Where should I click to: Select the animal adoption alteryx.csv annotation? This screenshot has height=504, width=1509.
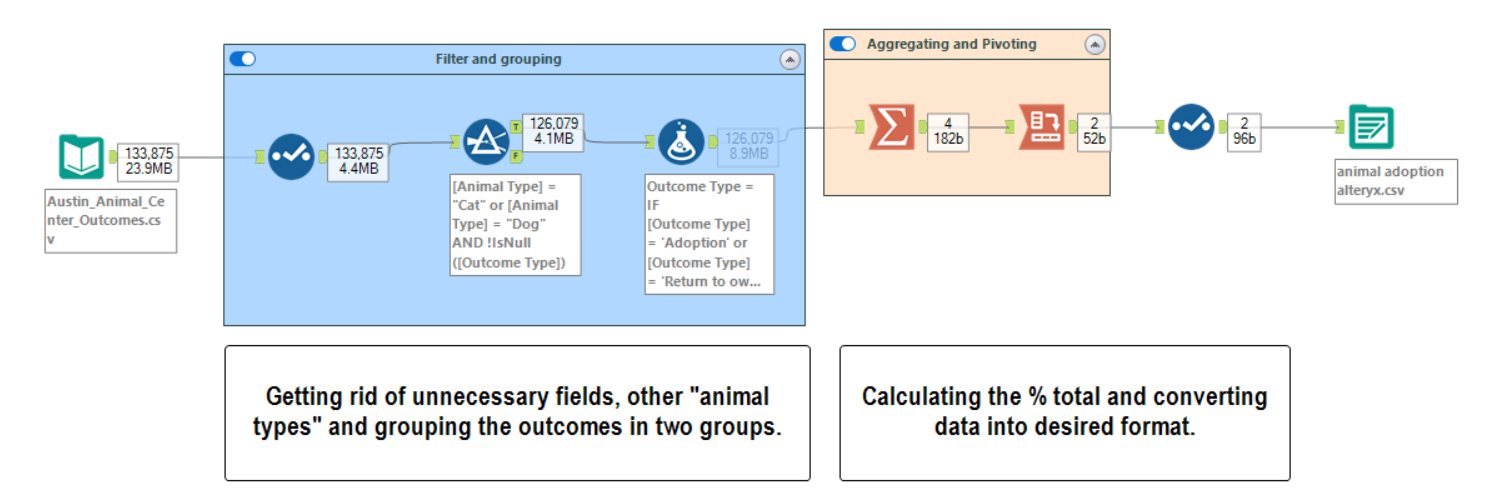[1395, 181]
